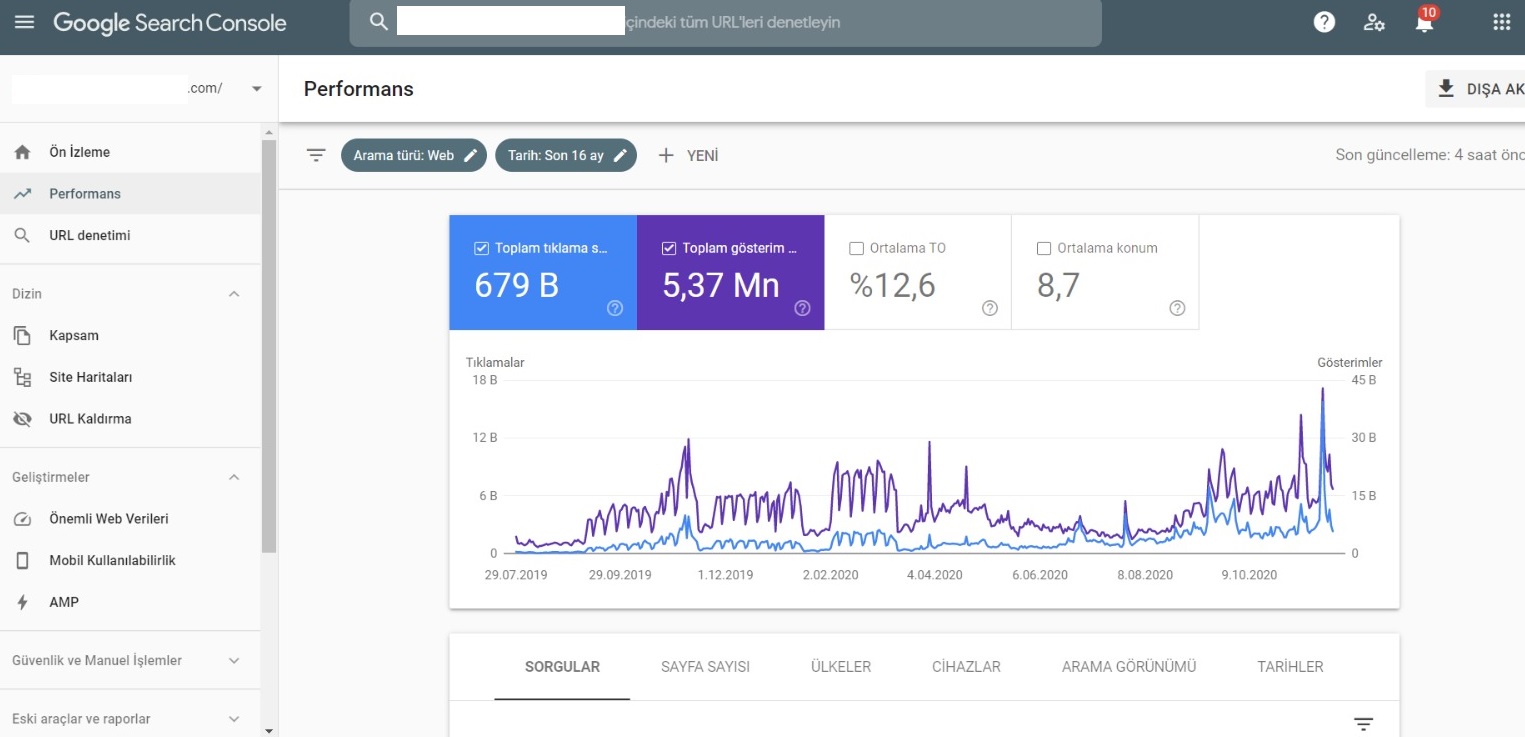The image size is (1525, 737).
Task: Open the Google apps grid icon
Action: tap(1501, 22)
